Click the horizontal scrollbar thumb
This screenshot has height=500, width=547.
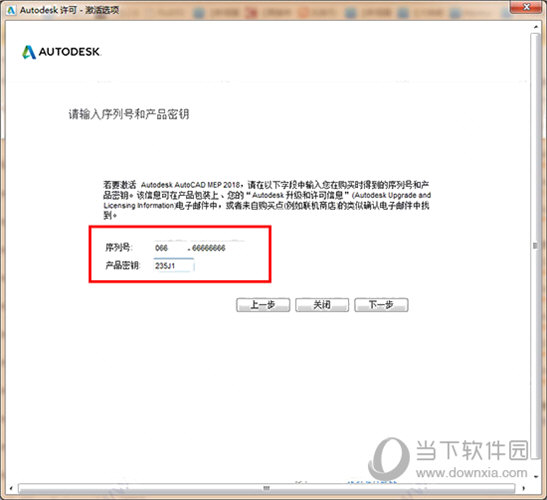(x=267, y=488)
